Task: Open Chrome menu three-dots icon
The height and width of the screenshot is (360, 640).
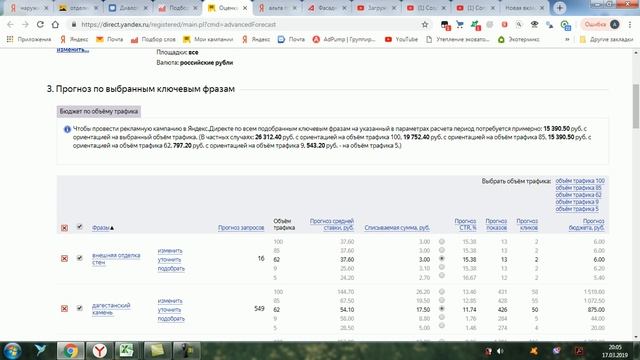Action: coord(630,24)
